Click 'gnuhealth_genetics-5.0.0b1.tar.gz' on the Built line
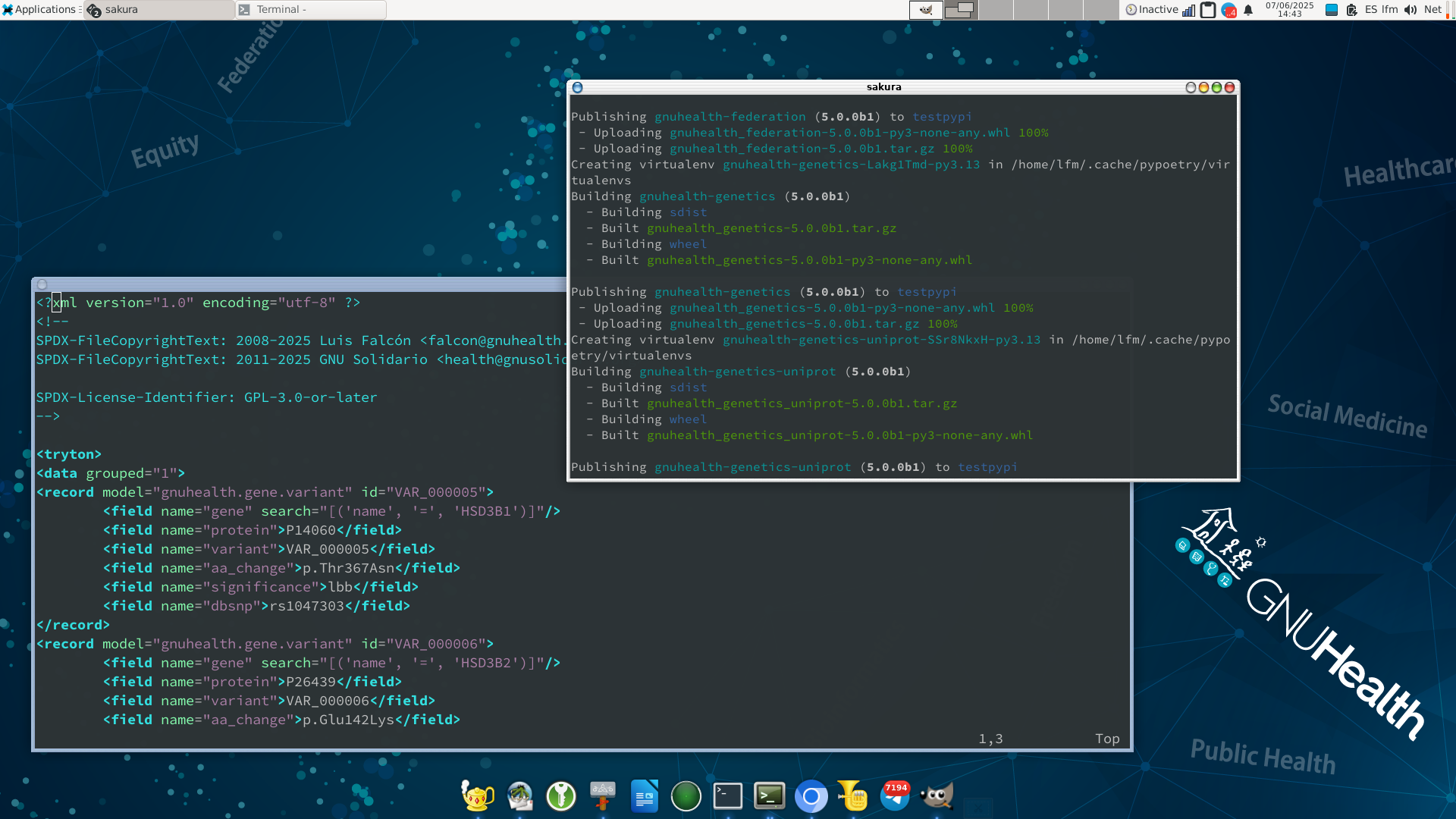 tap(771, 228)
